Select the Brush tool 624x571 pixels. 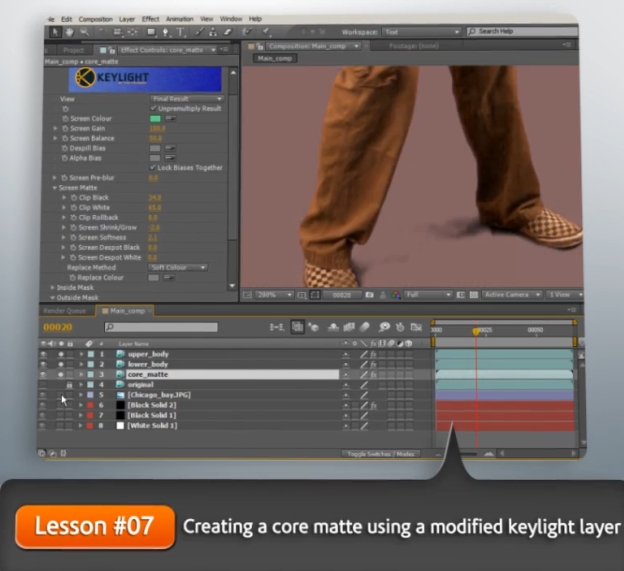199,32
